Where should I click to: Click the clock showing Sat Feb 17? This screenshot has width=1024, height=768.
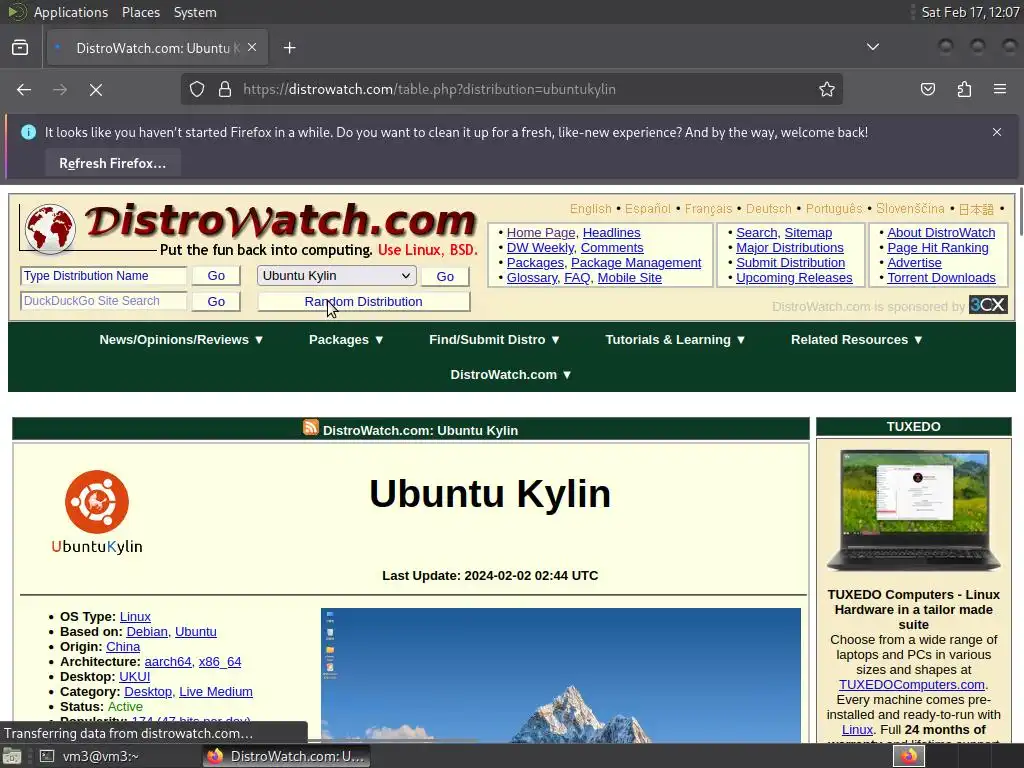click(970, 12)
